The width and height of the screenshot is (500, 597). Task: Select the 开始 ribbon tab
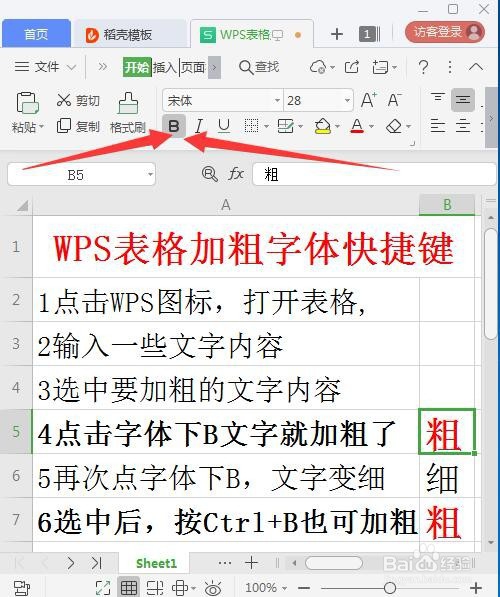(x=137, y=67)
